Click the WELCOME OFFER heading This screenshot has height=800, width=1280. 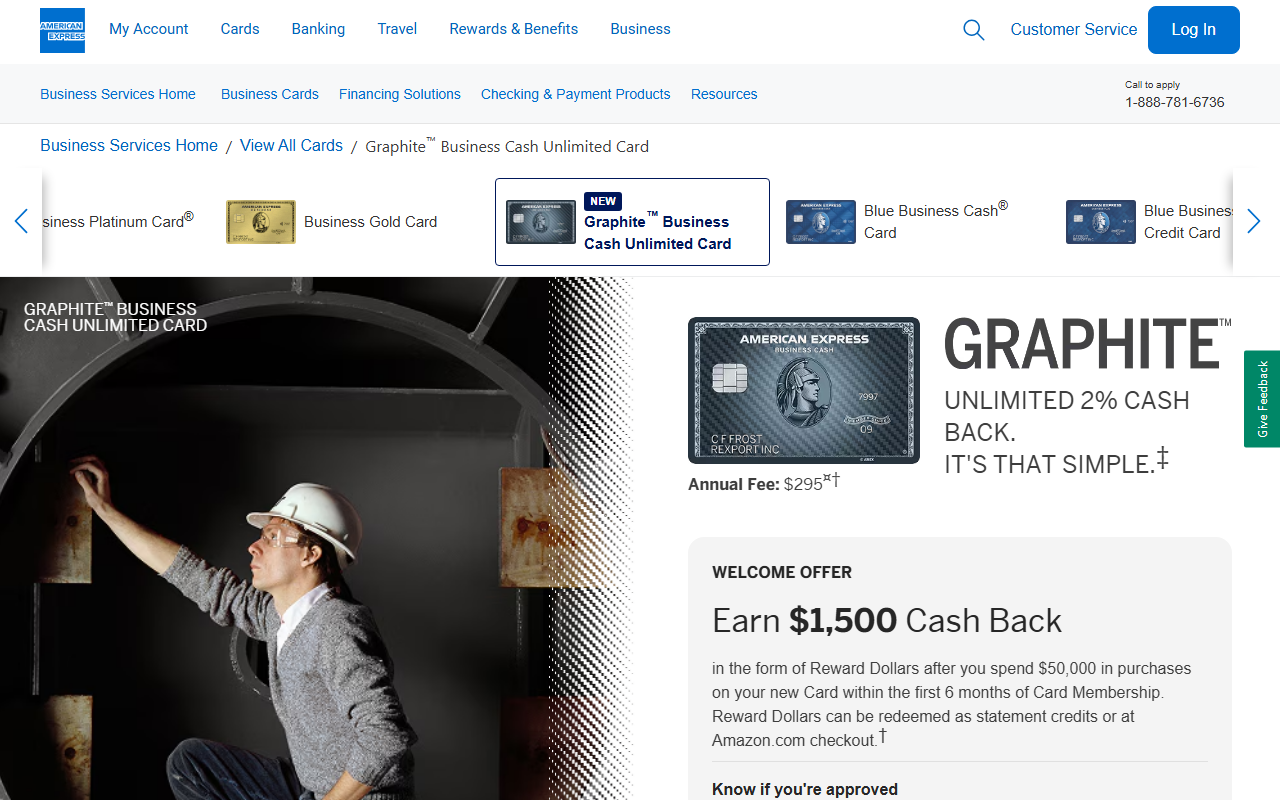pyautogui.click(x=782, y=573)
